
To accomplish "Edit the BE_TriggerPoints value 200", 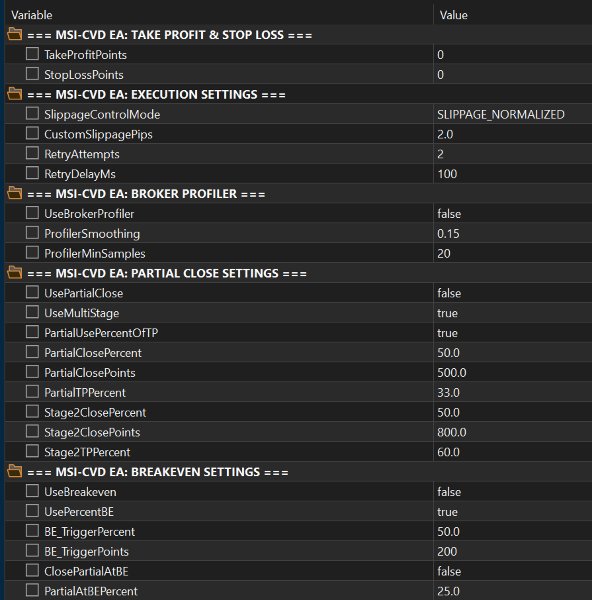I will click(447, 552).
